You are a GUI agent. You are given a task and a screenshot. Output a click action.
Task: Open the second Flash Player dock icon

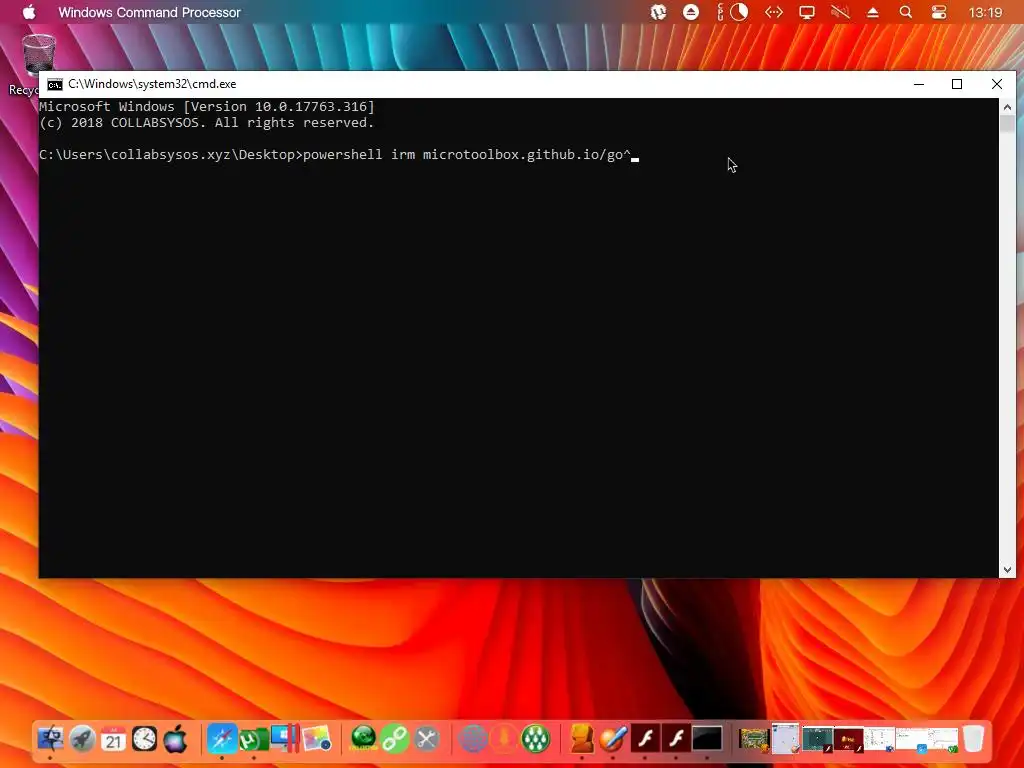point(677,739)
